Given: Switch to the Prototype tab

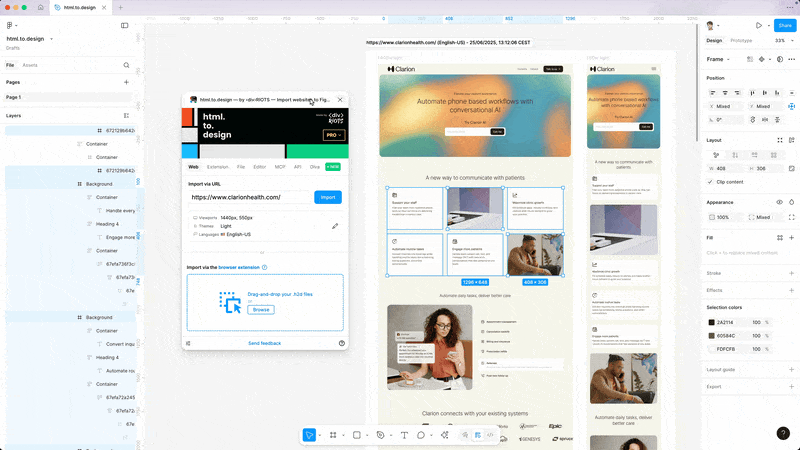Looking at the screenshot, I should (741, 40).
